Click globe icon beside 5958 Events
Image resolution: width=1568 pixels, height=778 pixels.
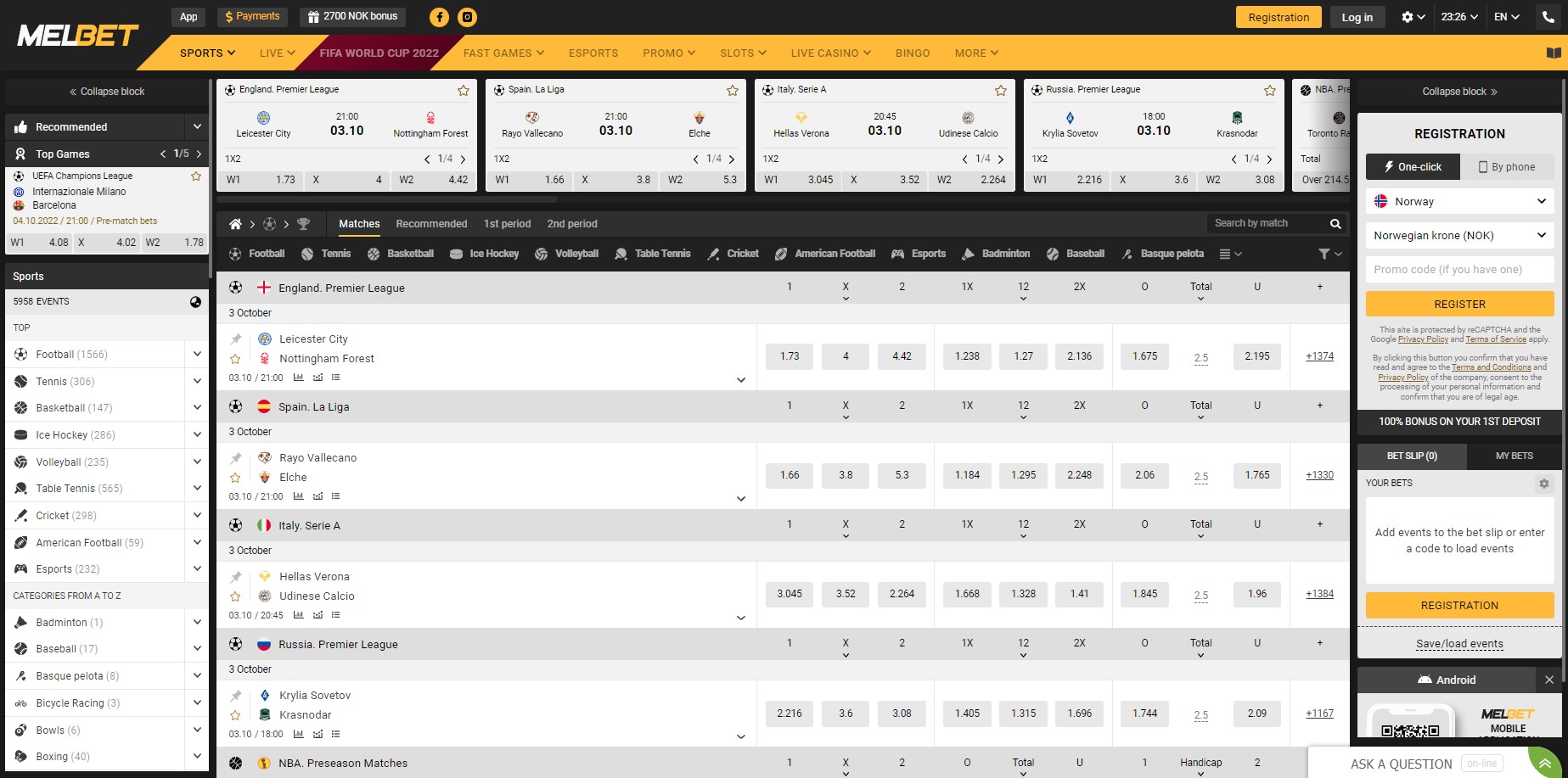coord(195,301)
